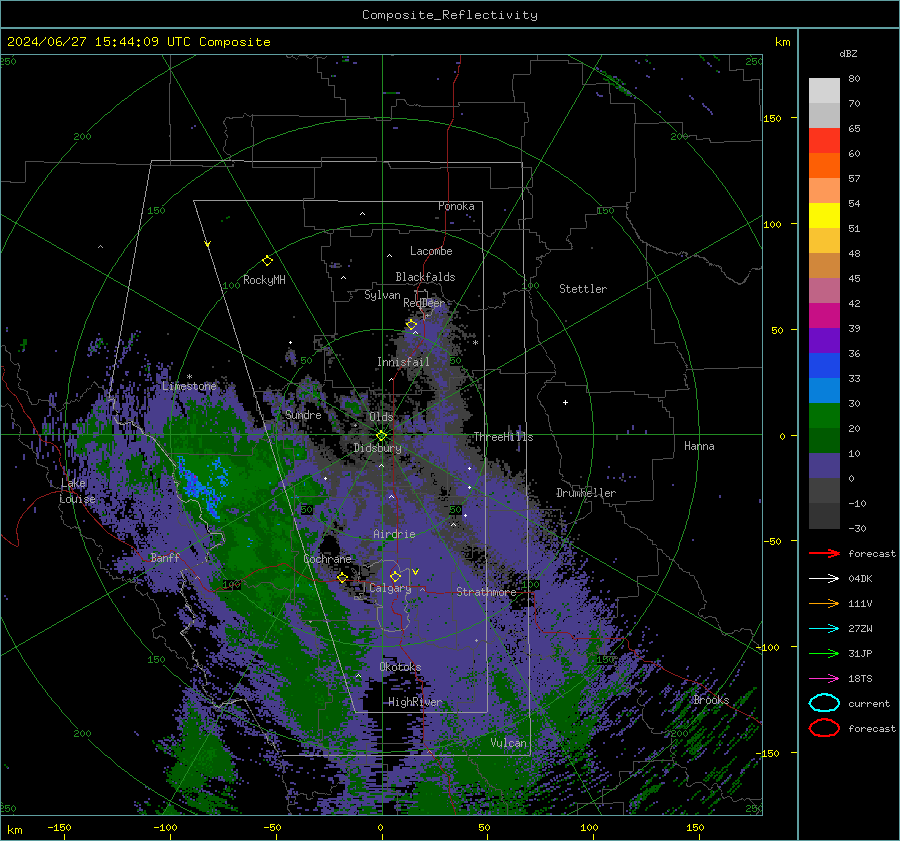900x841 pixels.
Task: Select the 54 dBZ yellow color swatch
Action: click(x=824, y=215)
